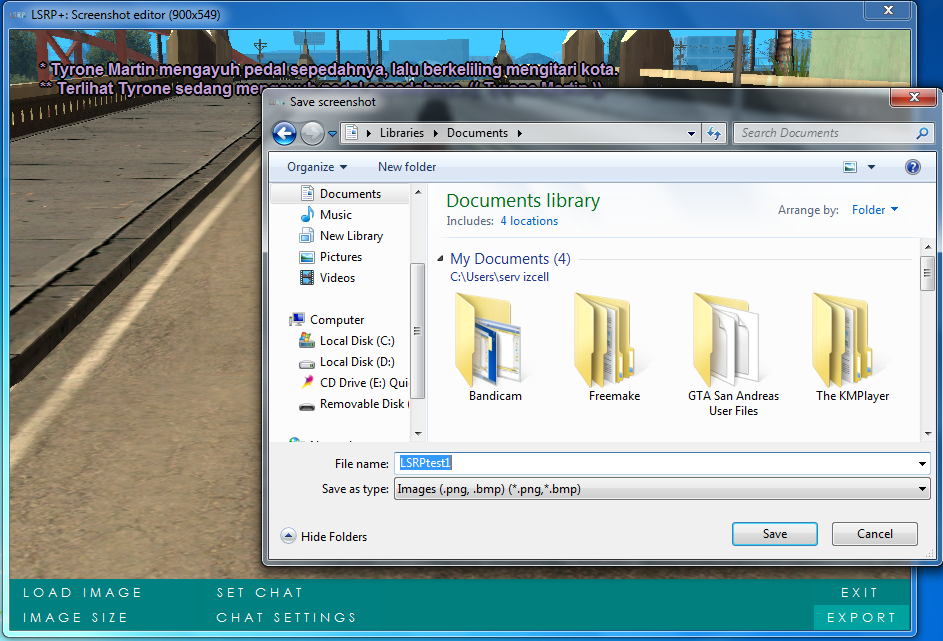Open the address bar previous locations dropdown
Screen dimensions: 943x641
(692, 133)
